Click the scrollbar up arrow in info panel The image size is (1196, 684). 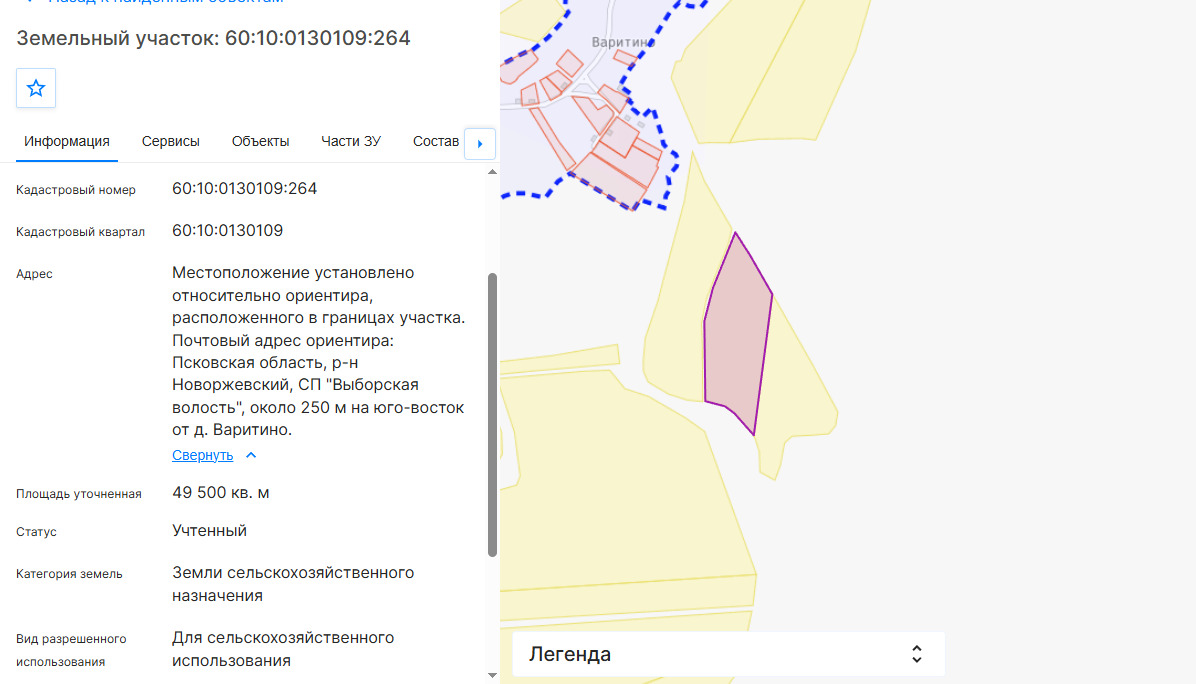click(x=492, y=172)
